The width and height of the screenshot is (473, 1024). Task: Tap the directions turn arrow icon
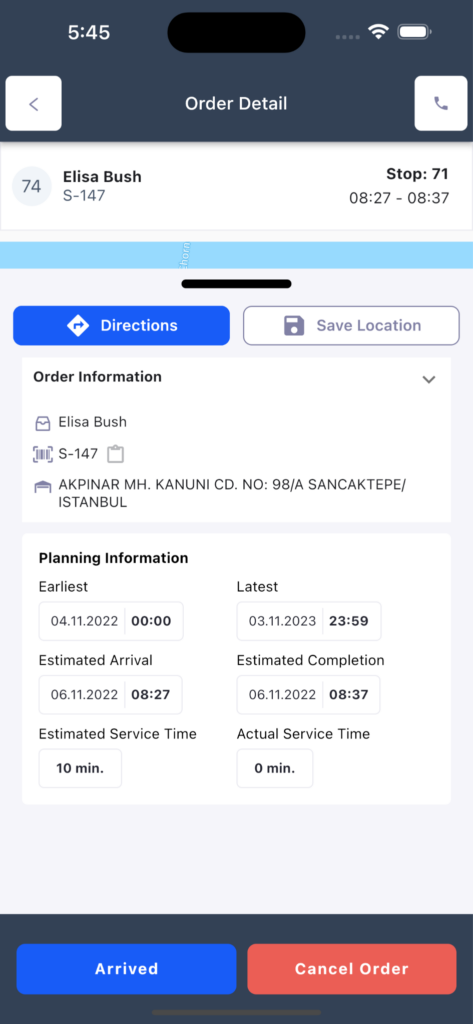tap(78, 325)
